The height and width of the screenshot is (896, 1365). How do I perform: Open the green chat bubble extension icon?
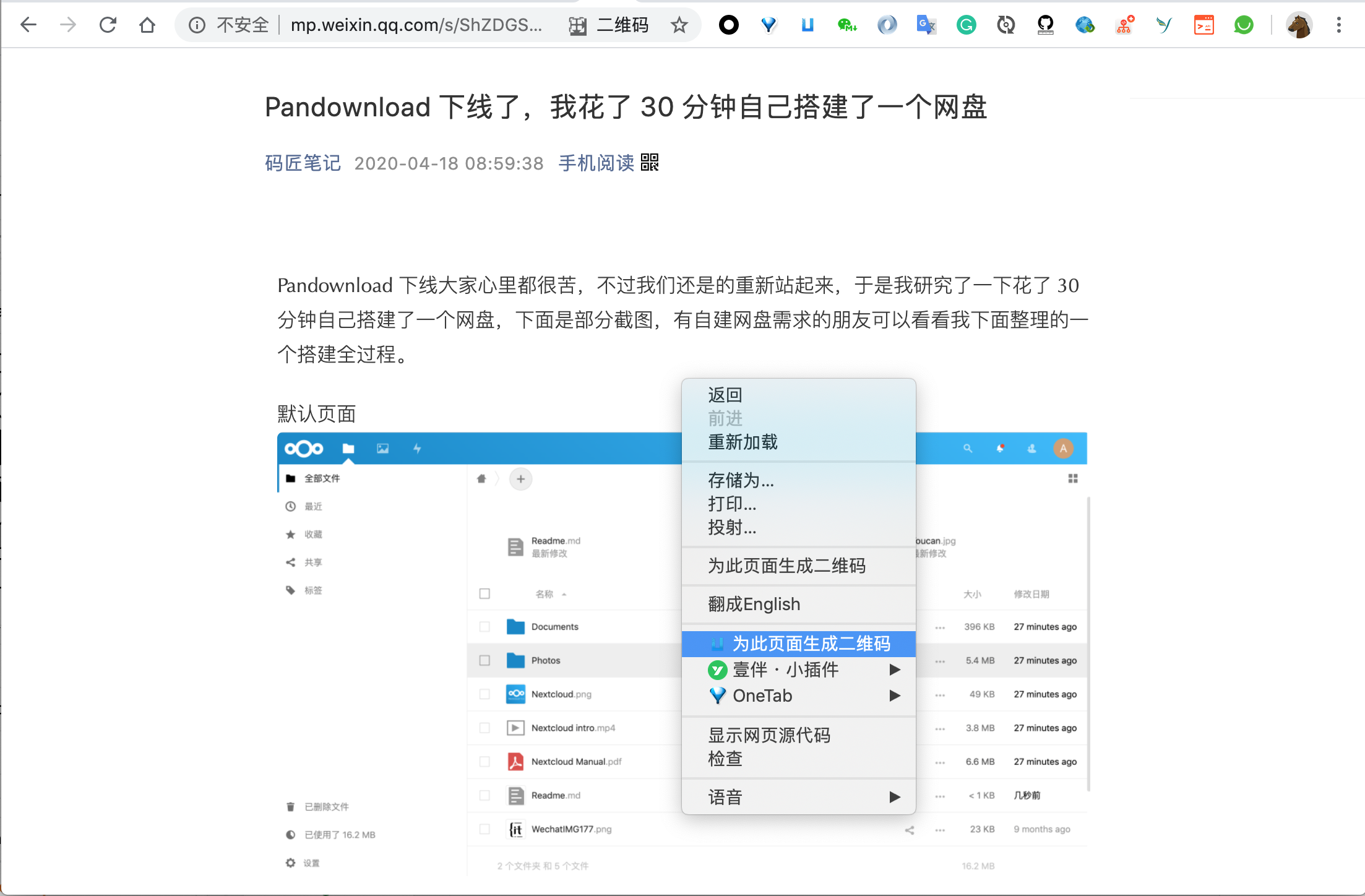1243,25
